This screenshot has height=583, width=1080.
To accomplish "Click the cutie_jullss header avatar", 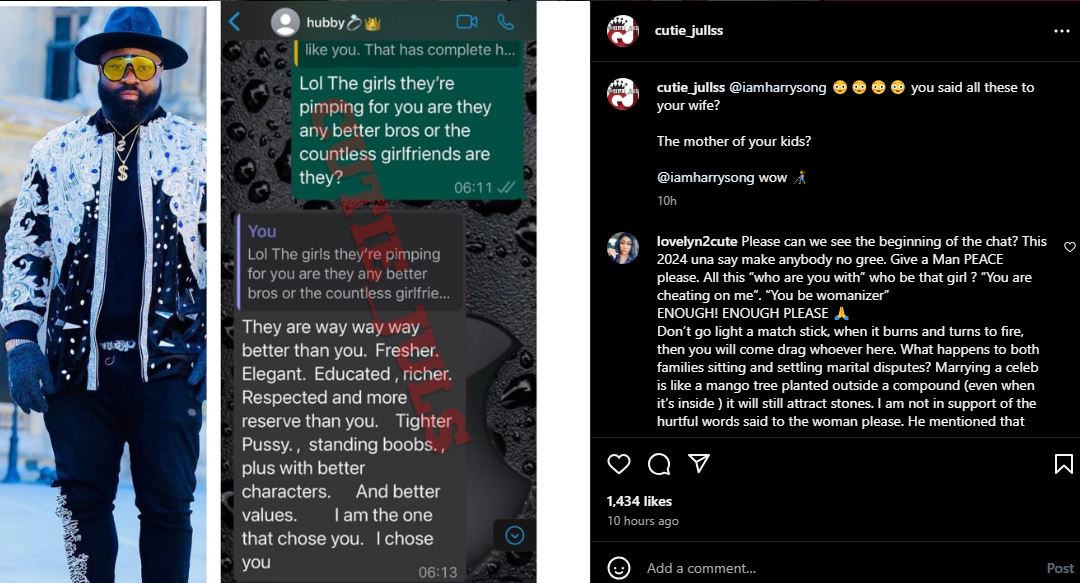I will tap(623, 30).
